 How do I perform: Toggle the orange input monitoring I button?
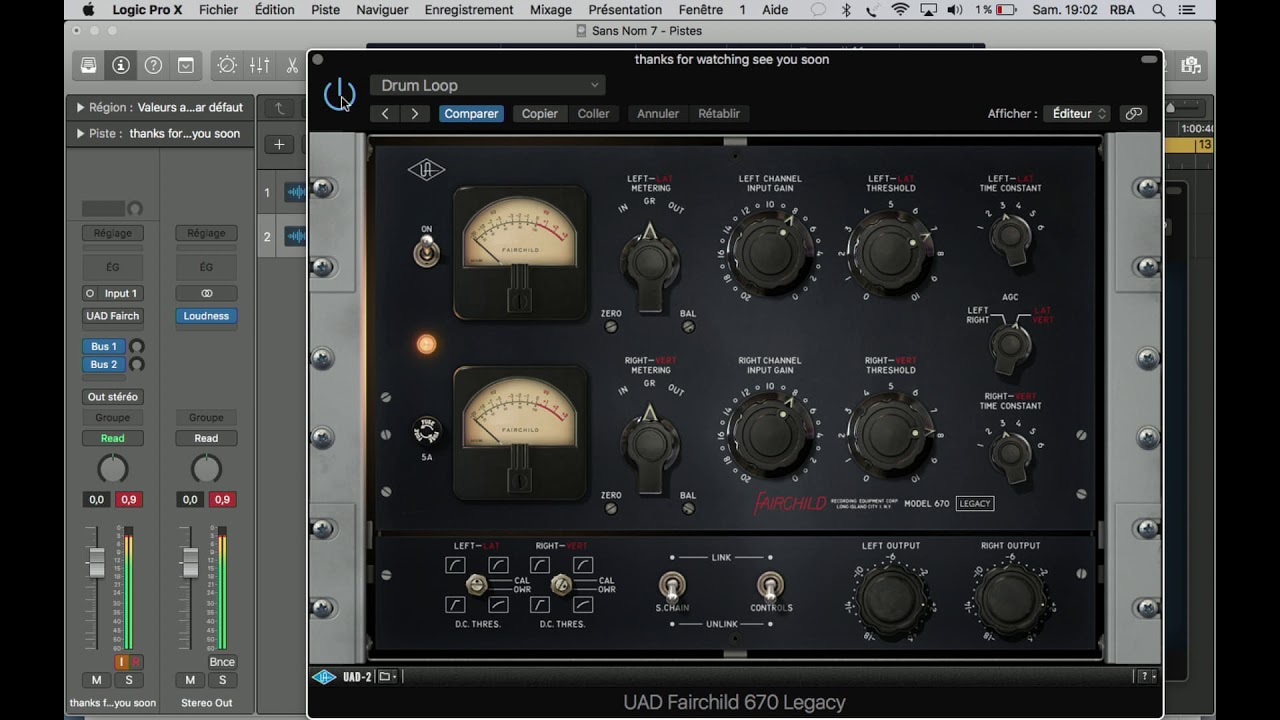click(x=122, y=662)
